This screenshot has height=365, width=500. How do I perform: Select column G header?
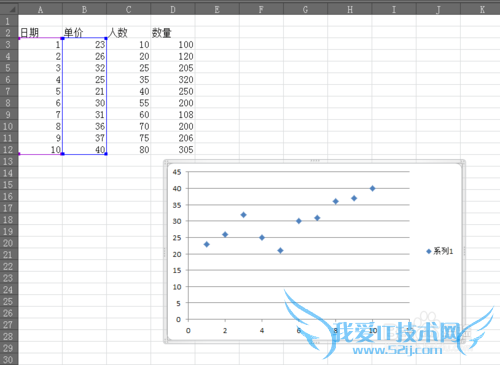pyautogui.click(x=305, y=9)
